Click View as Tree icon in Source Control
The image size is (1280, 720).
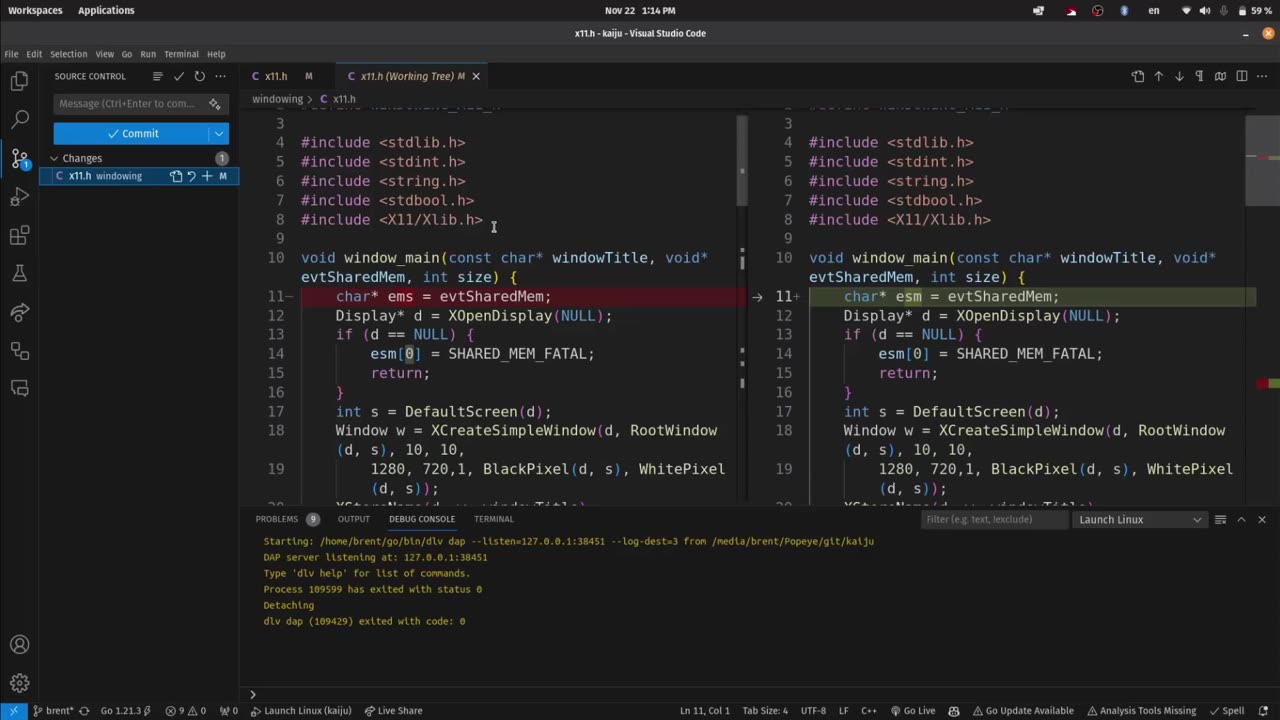point(157,76)
